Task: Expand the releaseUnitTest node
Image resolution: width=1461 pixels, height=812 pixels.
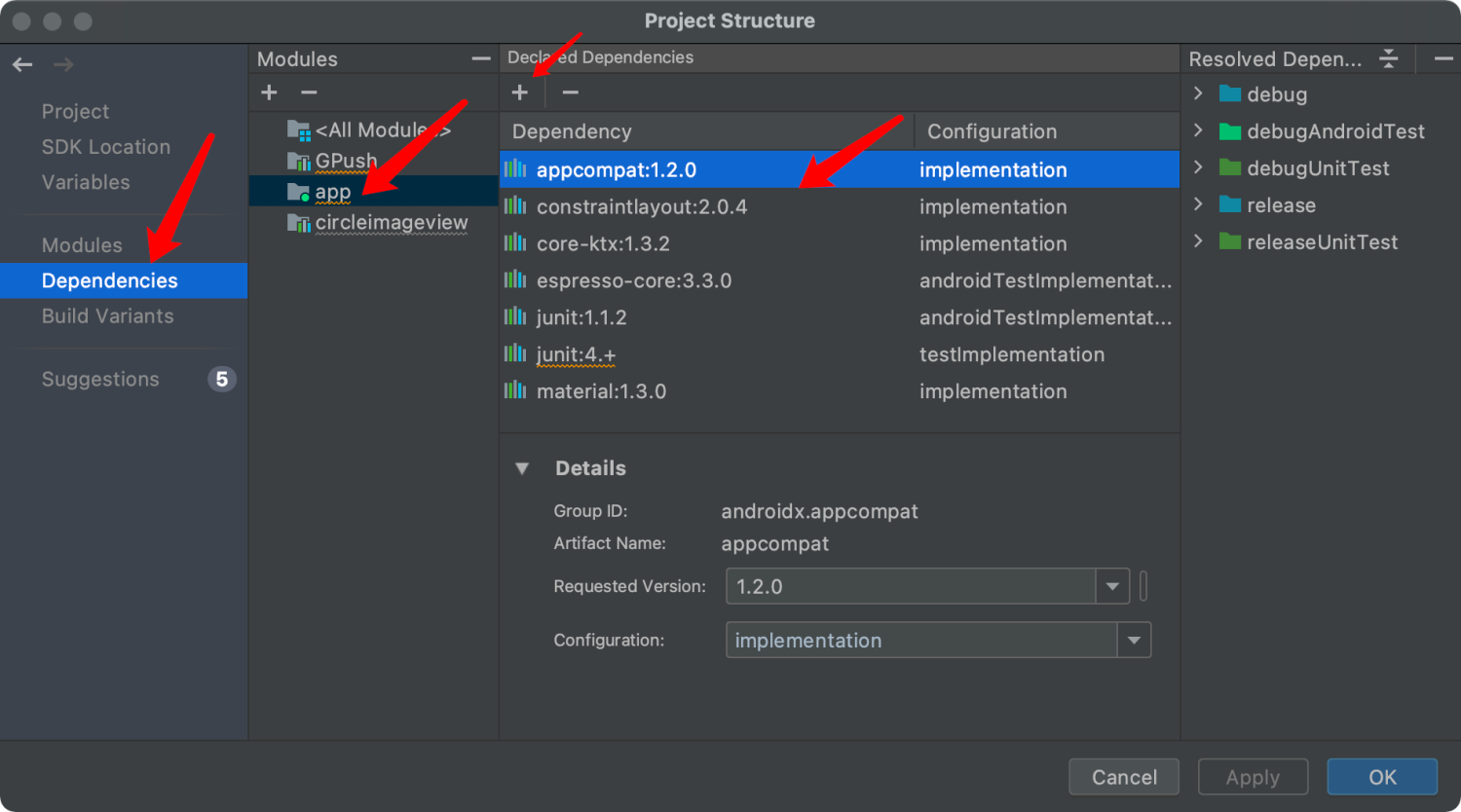Action: pos(1199,241)
